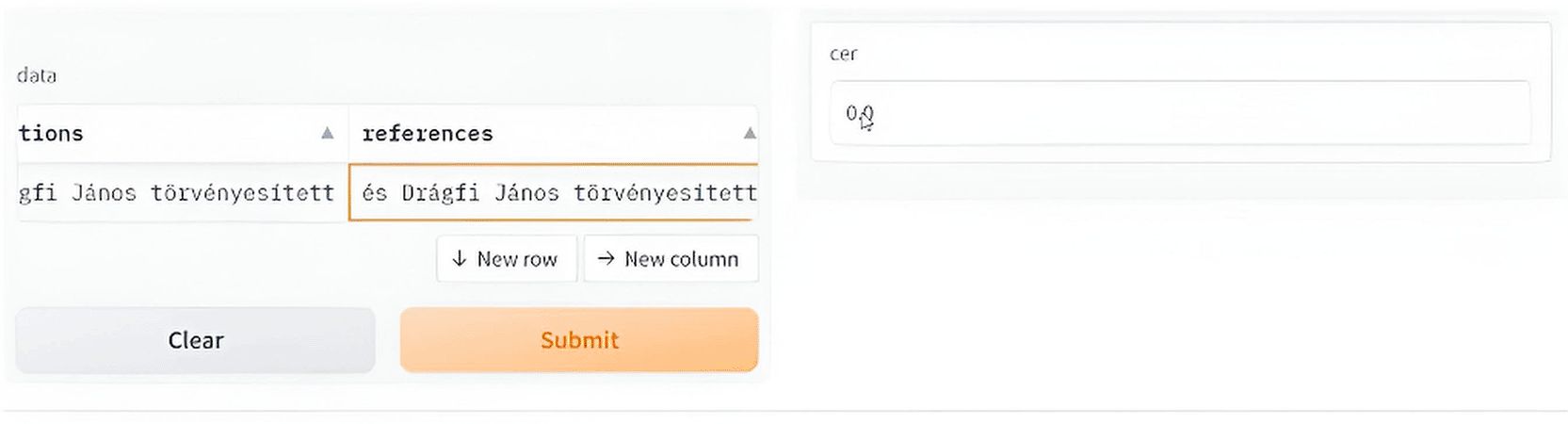Click the references column header label
The image size is (1568, 424).
point(428,134)
